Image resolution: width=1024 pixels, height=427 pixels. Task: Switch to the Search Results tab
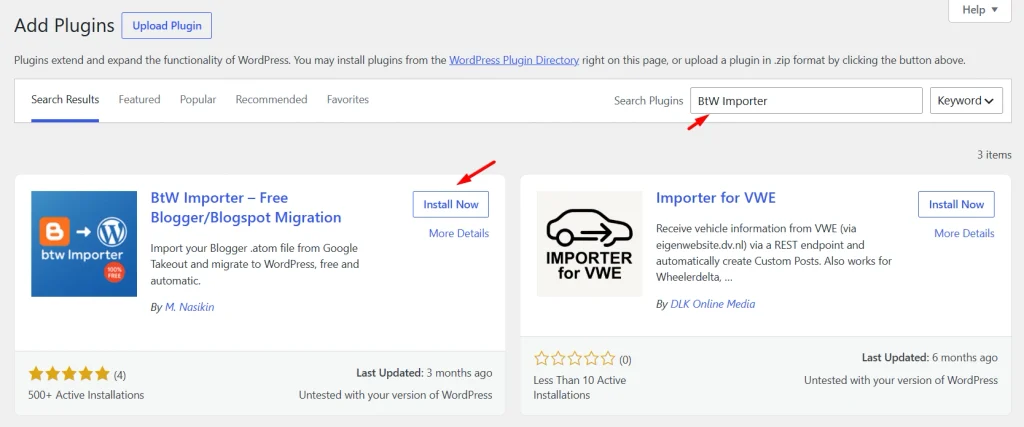[65, 100]
